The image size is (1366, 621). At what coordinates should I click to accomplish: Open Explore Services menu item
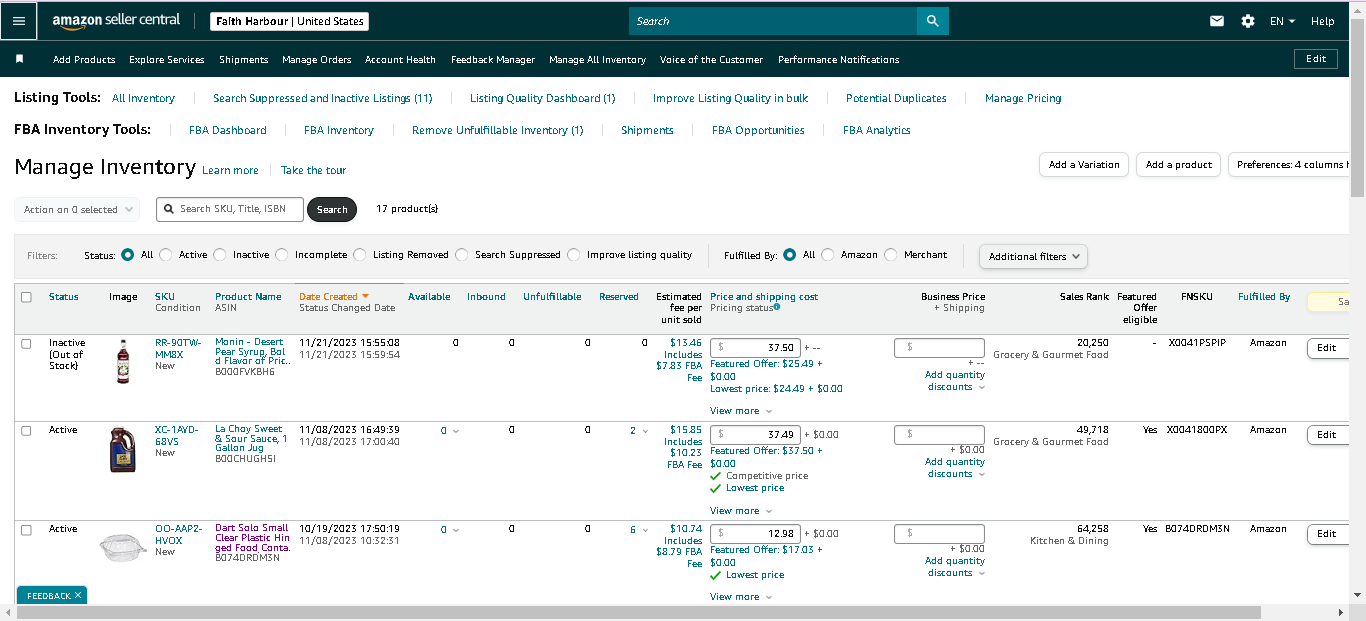point(167,60)
